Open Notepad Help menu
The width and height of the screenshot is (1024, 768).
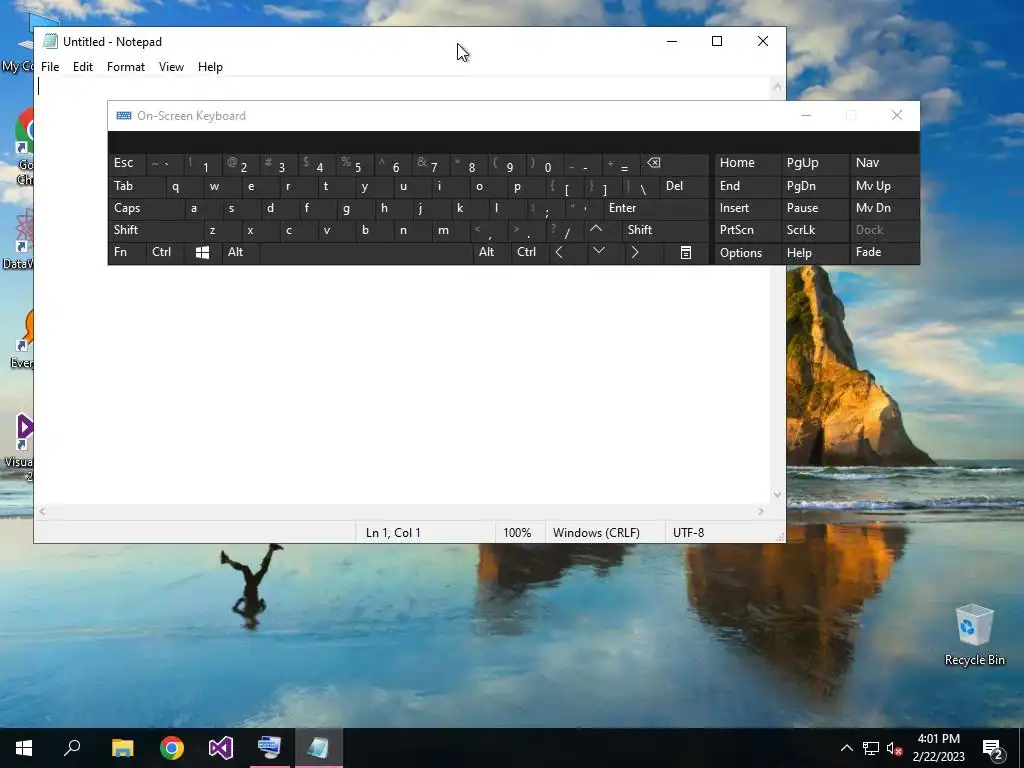[x=210, y=67]
